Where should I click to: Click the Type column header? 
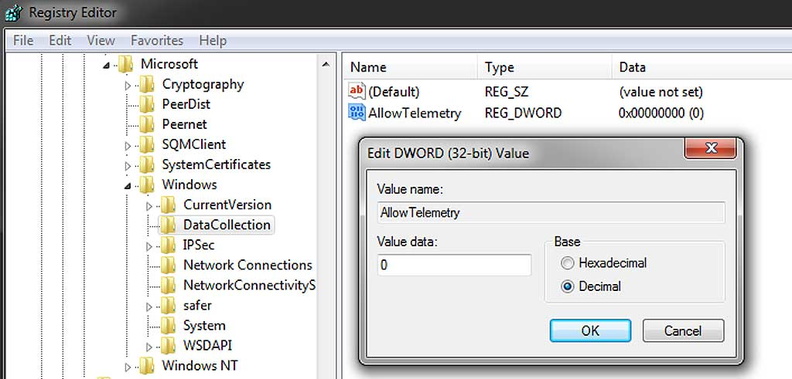544,67
